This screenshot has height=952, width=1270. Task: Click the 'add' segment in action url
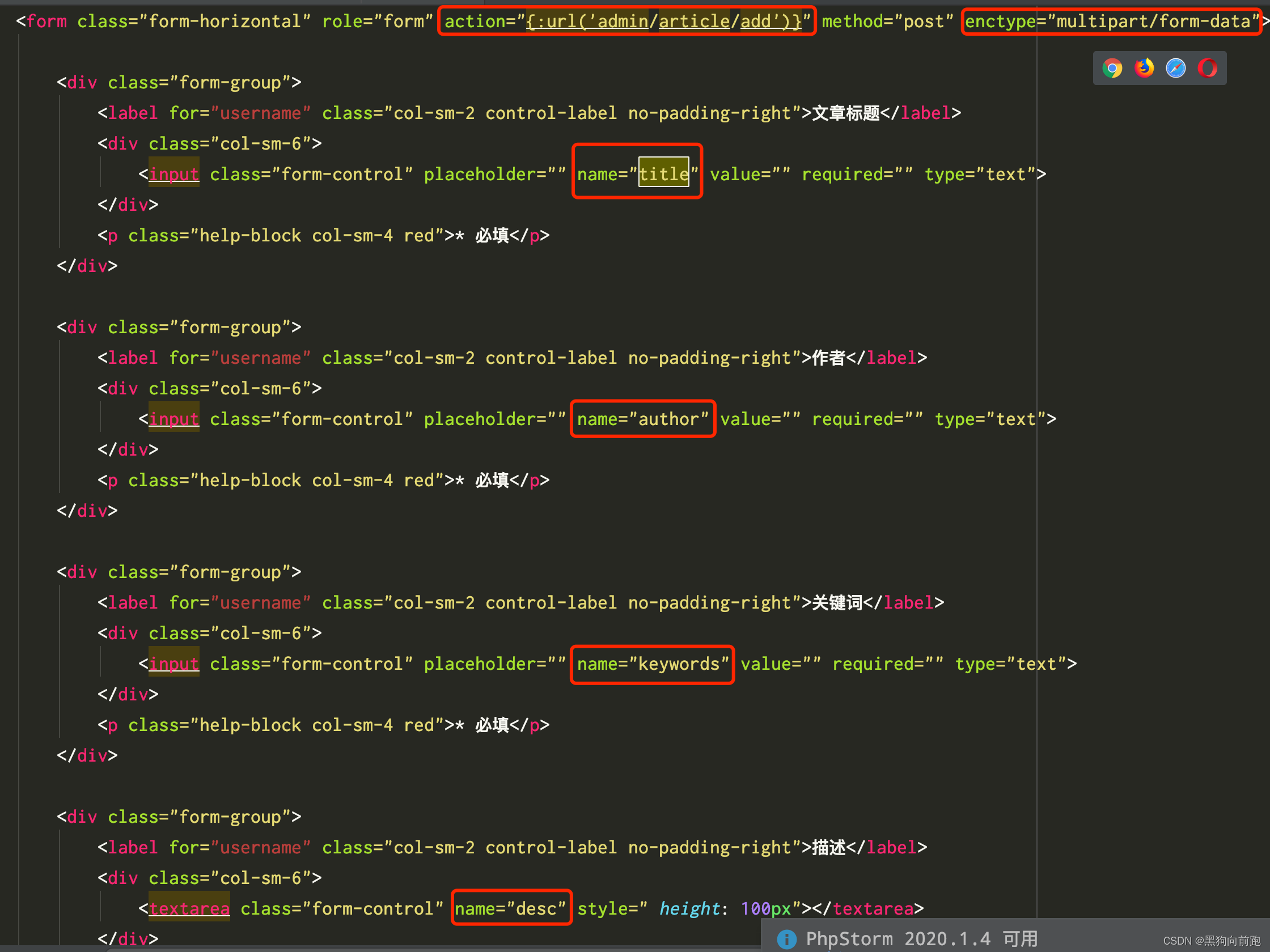(756, 22)
